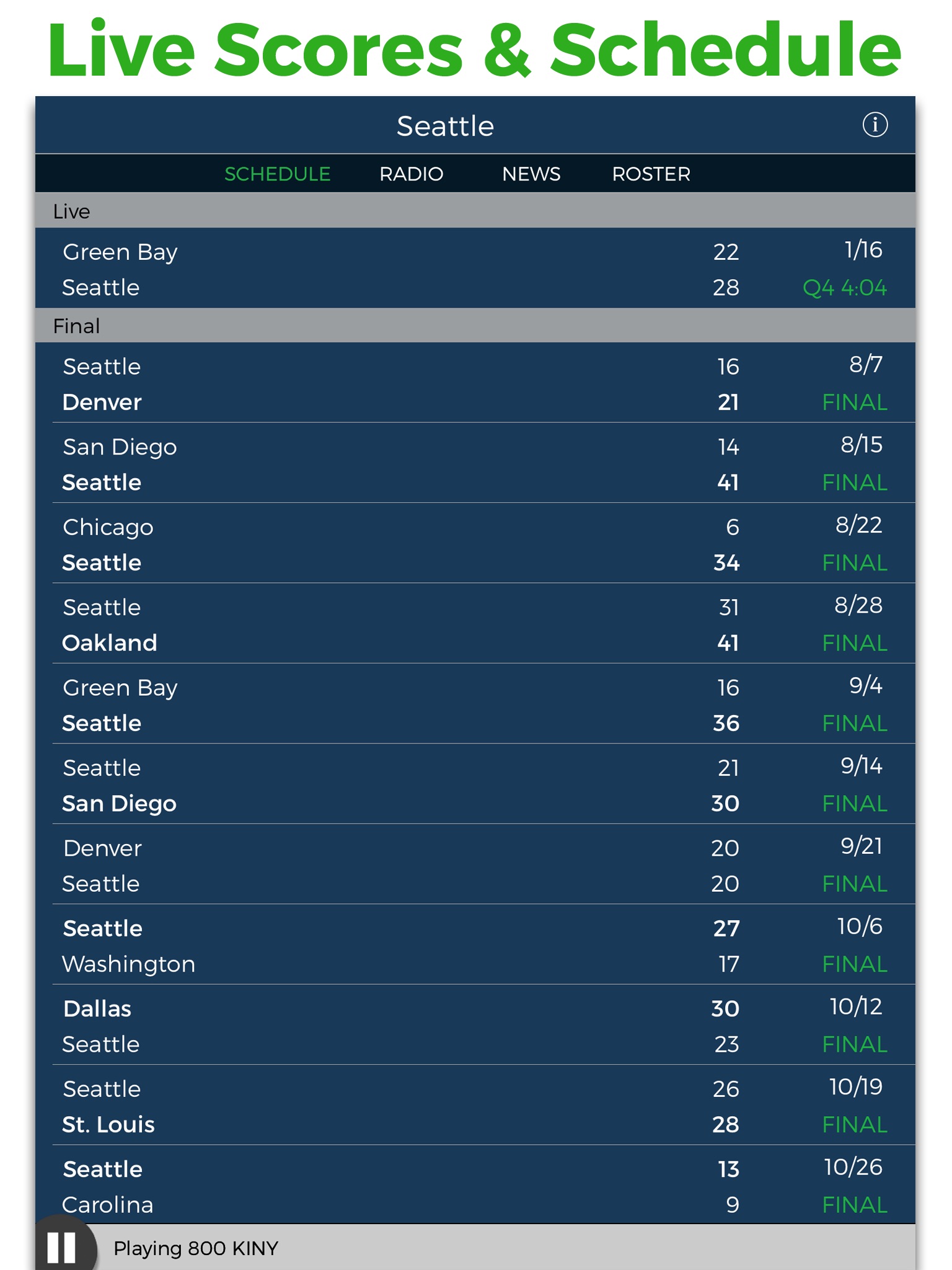The height and width of the screenshot is (1270, 952).
Task: Tap the info icon in header
Action: (875, 125)
